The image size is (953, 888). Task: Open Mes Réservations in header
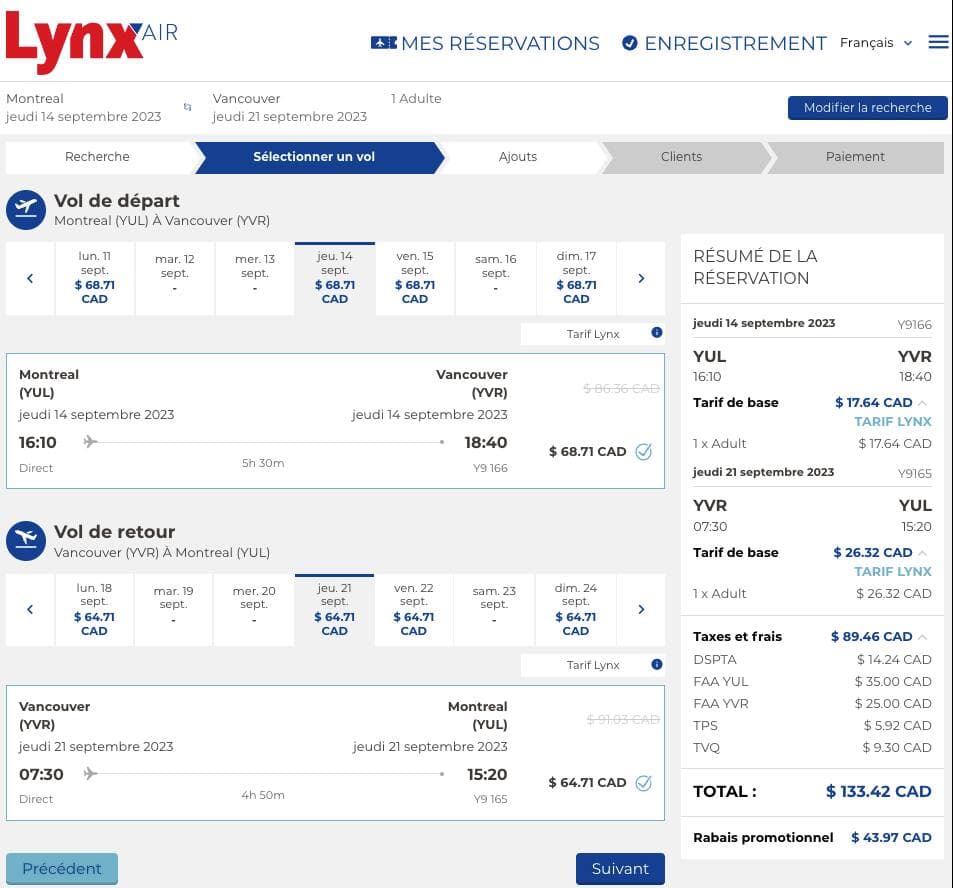[485, 43]
